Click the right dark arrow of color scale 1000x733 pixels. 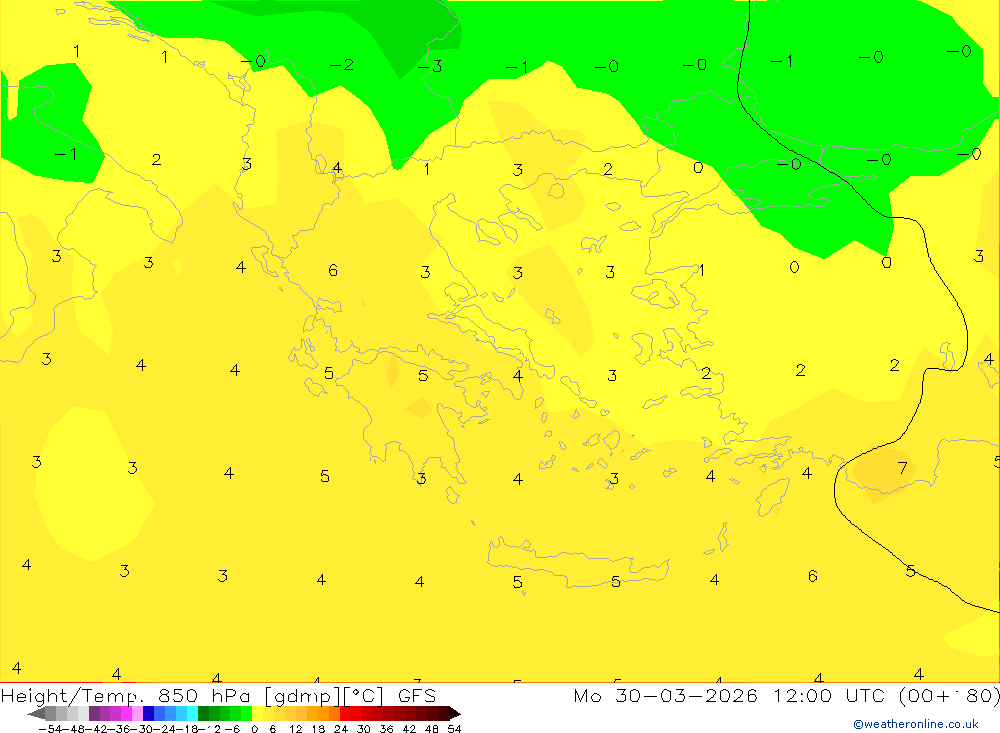click(x=455, y=713)
